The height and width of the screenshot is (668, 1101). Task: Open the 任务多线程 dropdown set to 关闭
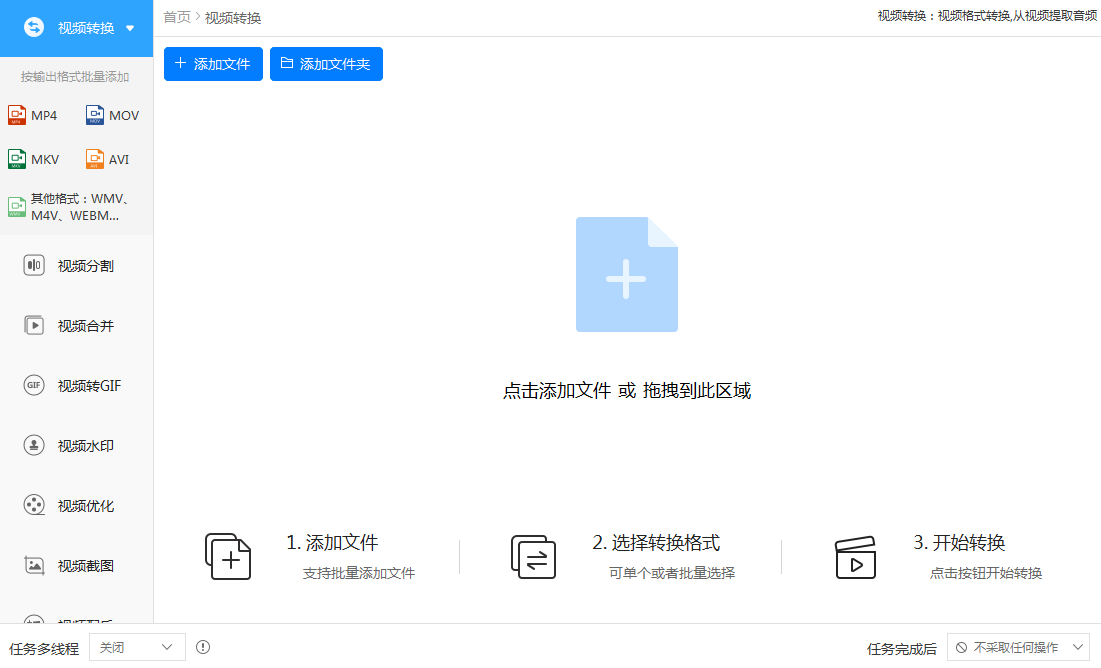(137, 647)
